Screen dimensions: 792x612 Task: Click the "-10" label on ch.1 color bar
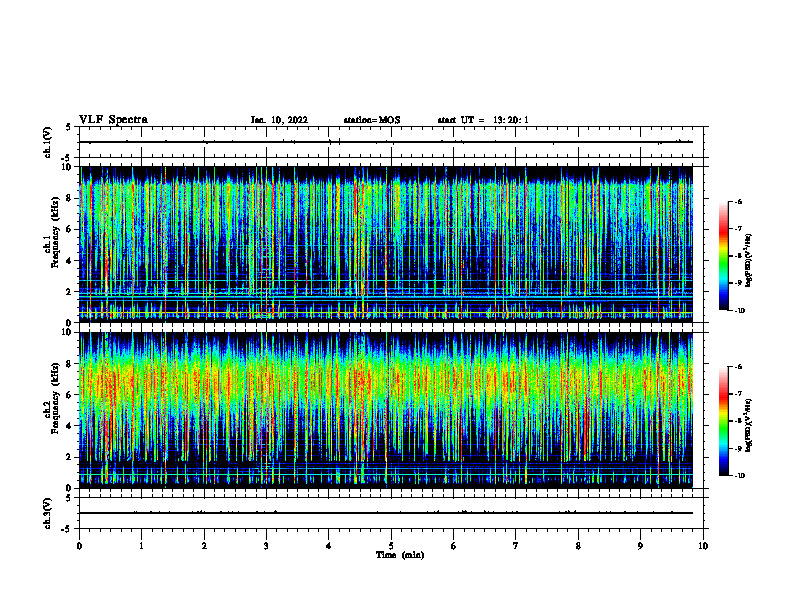tap(739, 311)
